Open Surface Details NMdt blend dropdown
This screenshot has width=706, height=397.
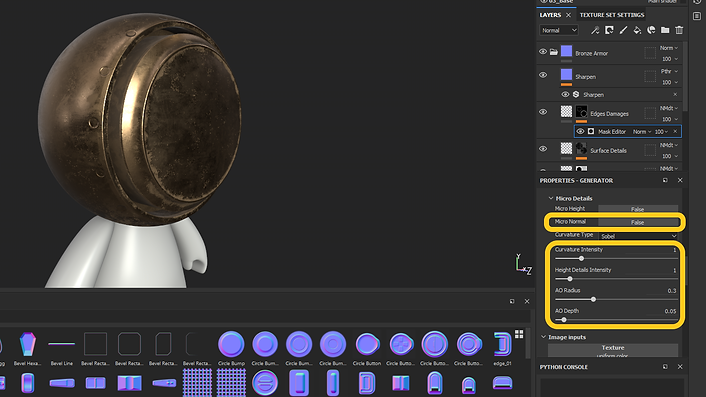pos(669,145)
